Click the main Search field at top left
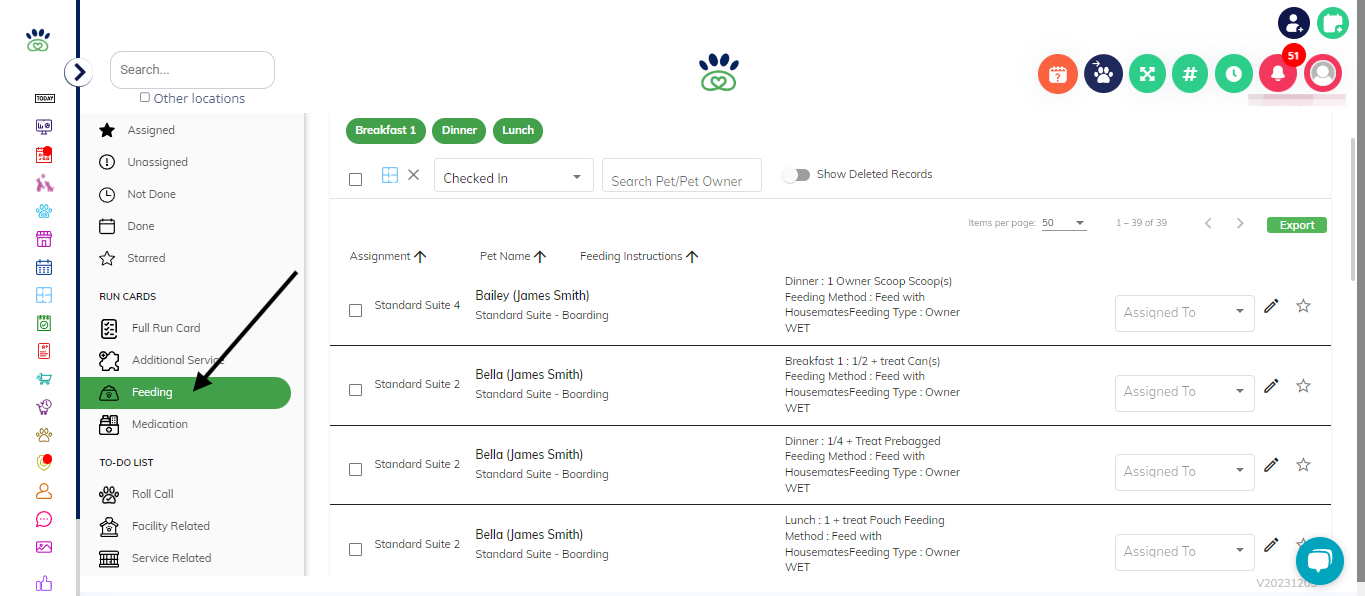This screenshot has height=596, width=1365. tap(192, 70)
